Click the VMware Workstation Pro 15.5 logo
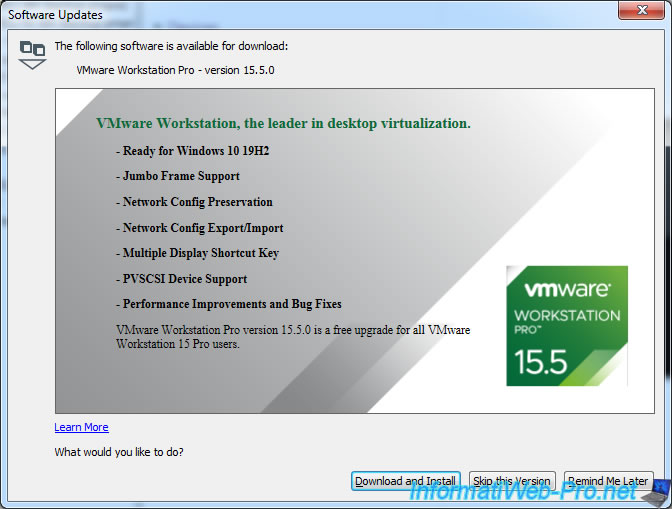This screenshot has height=509, width=672. (567, 326)
